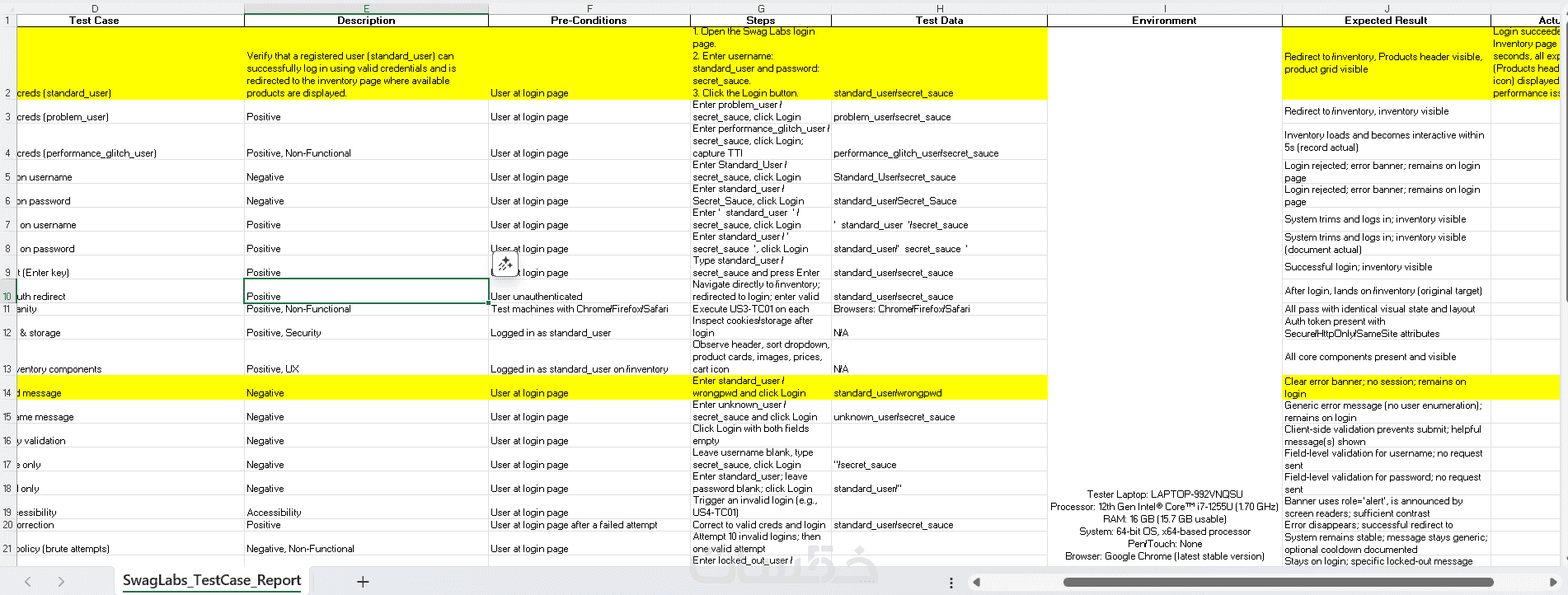Select column G header

[x=761, y=9]
